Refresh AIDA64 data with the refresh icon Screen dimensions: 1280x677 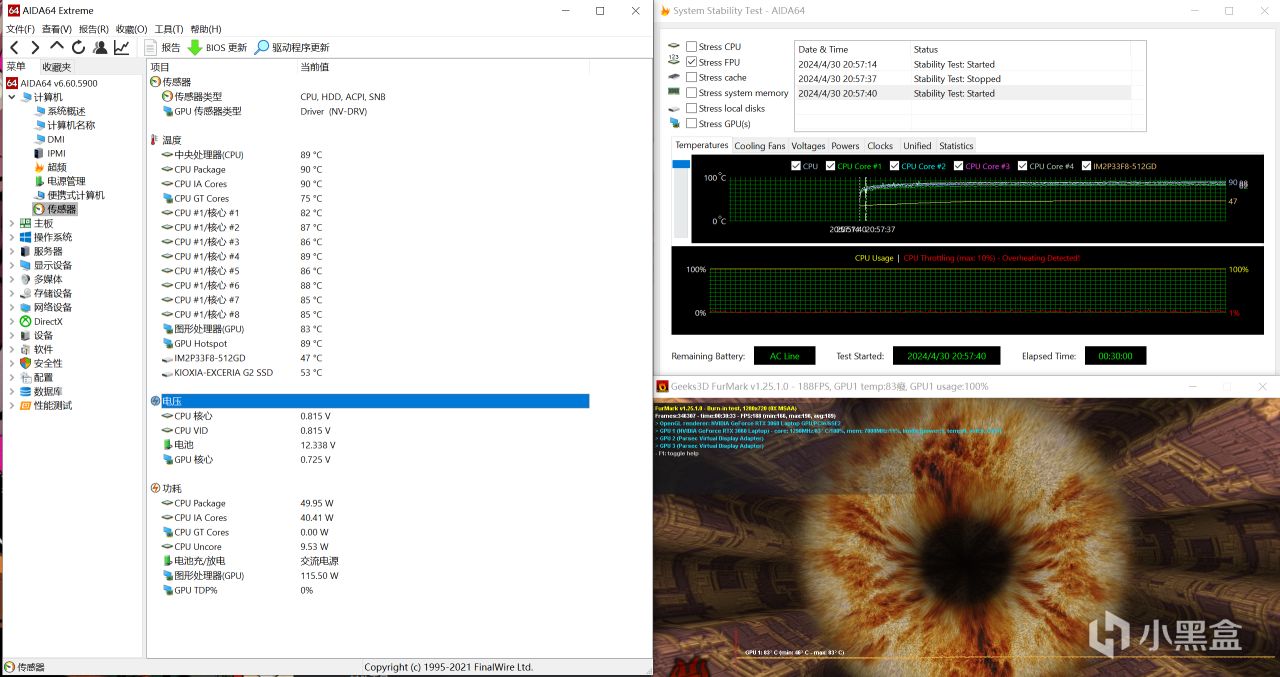pos(78,47)
